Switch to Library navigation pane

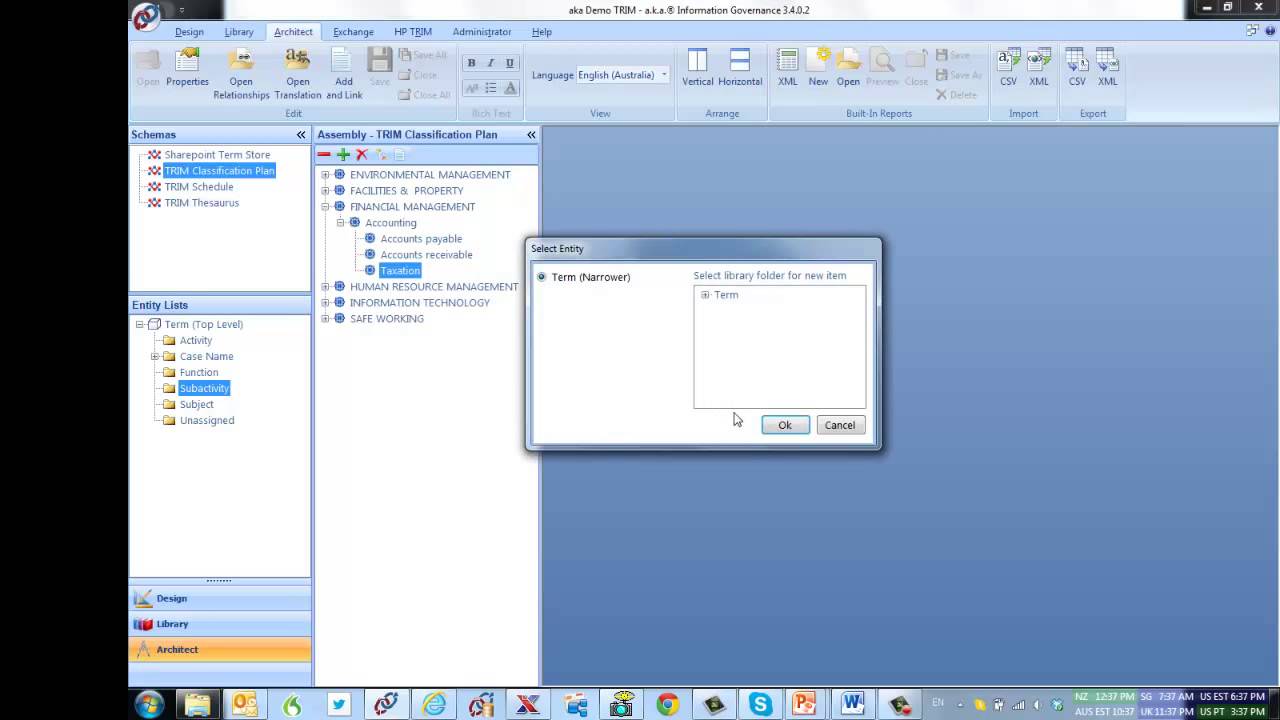click(x=220, y=624)
